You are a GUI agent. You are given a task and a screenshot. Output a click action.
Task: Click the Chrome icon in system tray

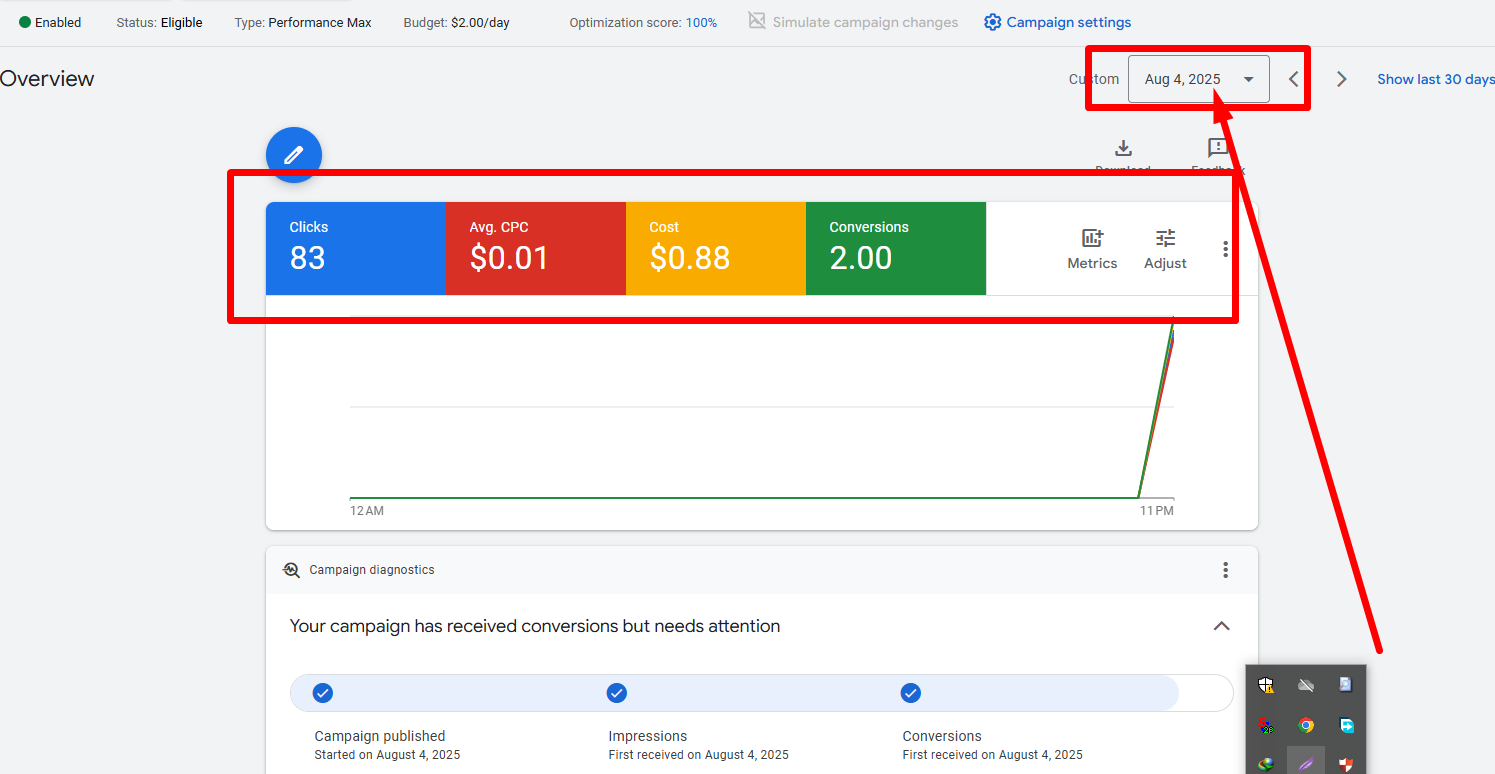(x=1306, y=725)
